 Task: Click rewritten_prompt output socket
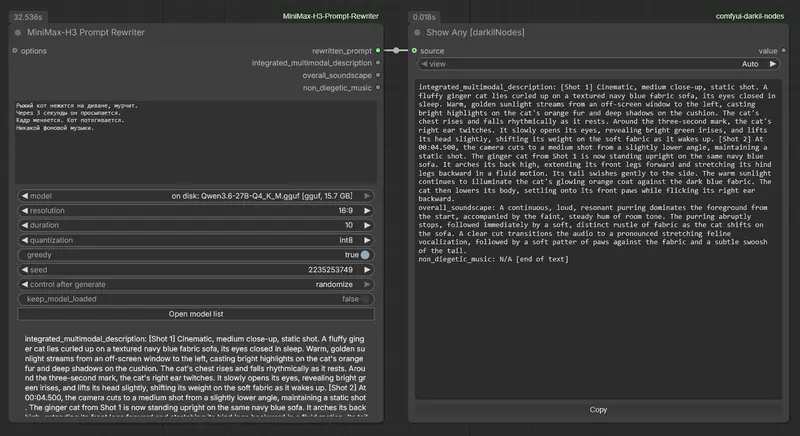(378, 50)
